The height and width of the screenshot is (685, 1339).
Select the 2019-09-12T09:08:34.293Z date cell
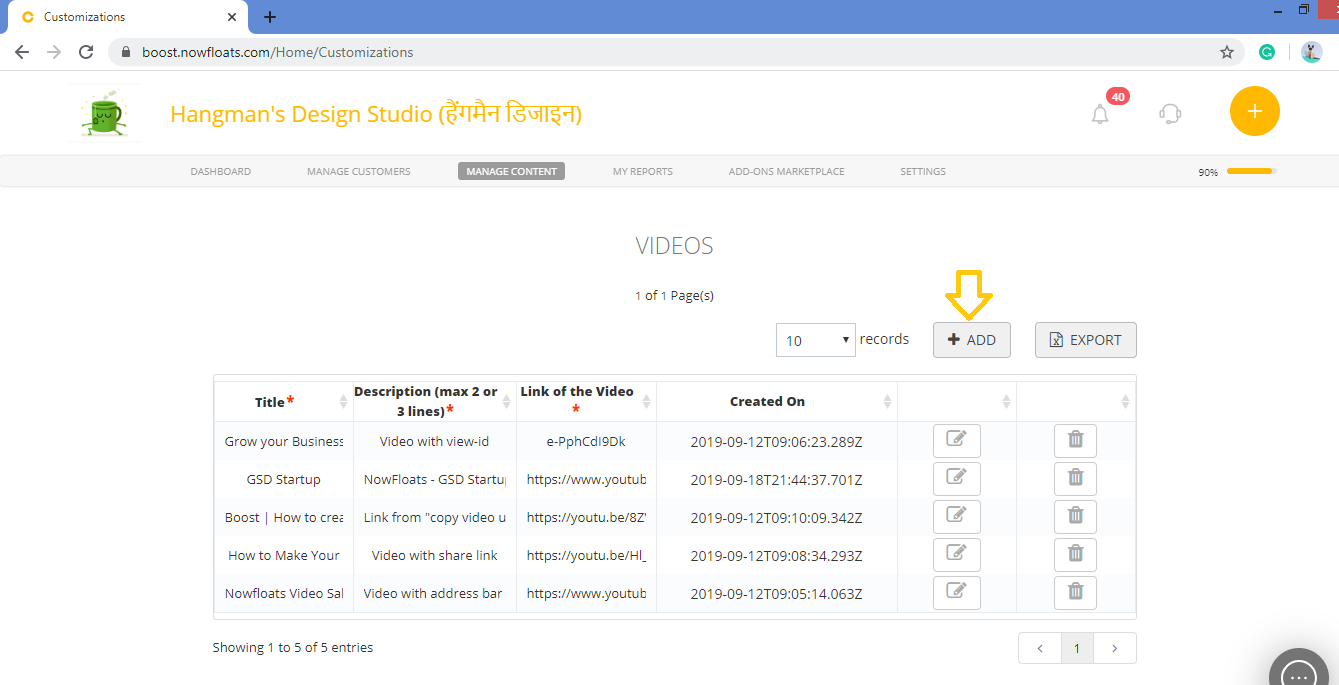(x=777, y=555)
